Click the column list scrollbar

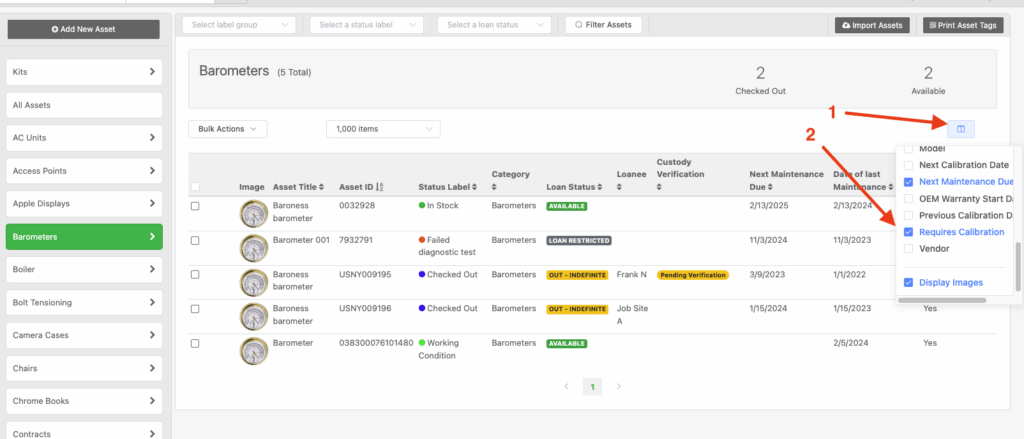[1018, 265]
